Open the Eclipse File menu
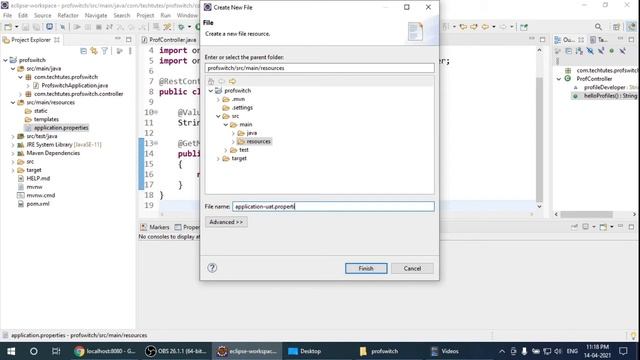Viewport: 640px width, 360px height. [7, 15]
